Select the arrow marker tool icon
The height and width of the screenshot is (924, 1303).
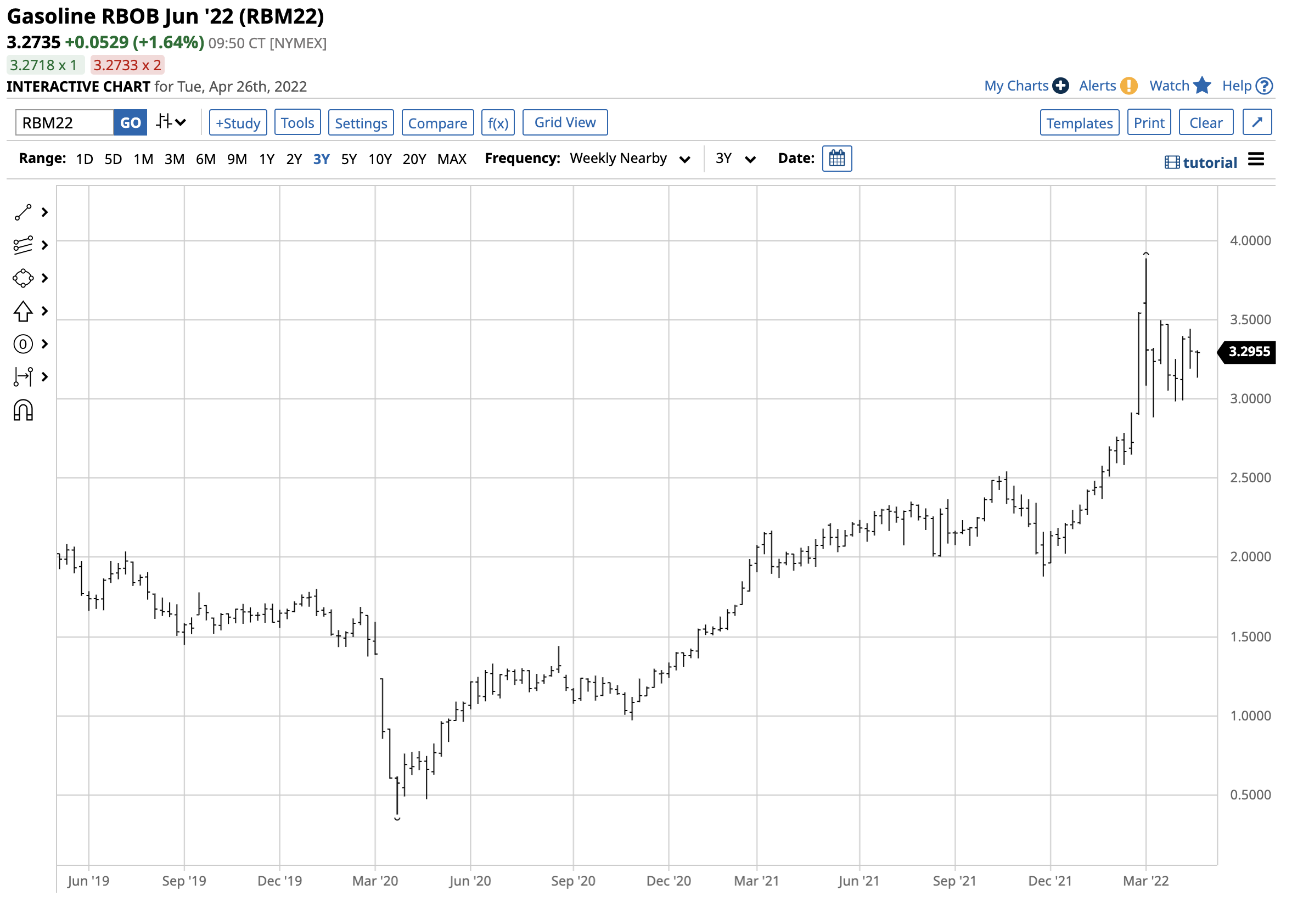pyautogui.click(x=23, y=311)
